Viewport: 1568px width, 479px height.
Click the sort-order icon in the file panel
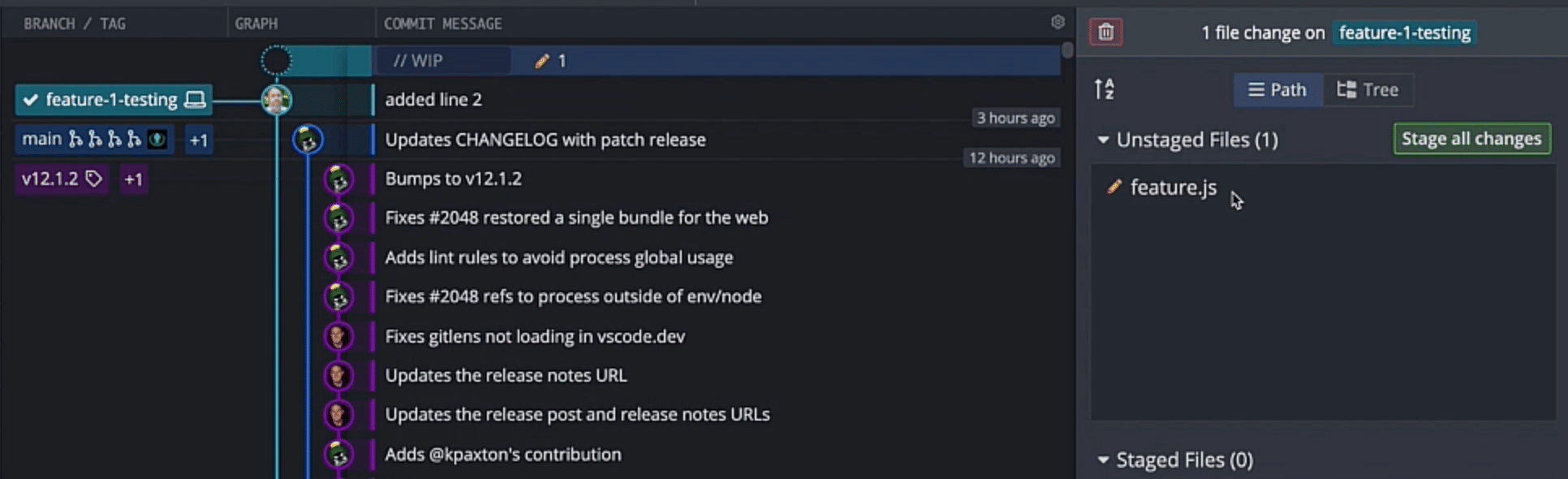tap(1105, 89)
